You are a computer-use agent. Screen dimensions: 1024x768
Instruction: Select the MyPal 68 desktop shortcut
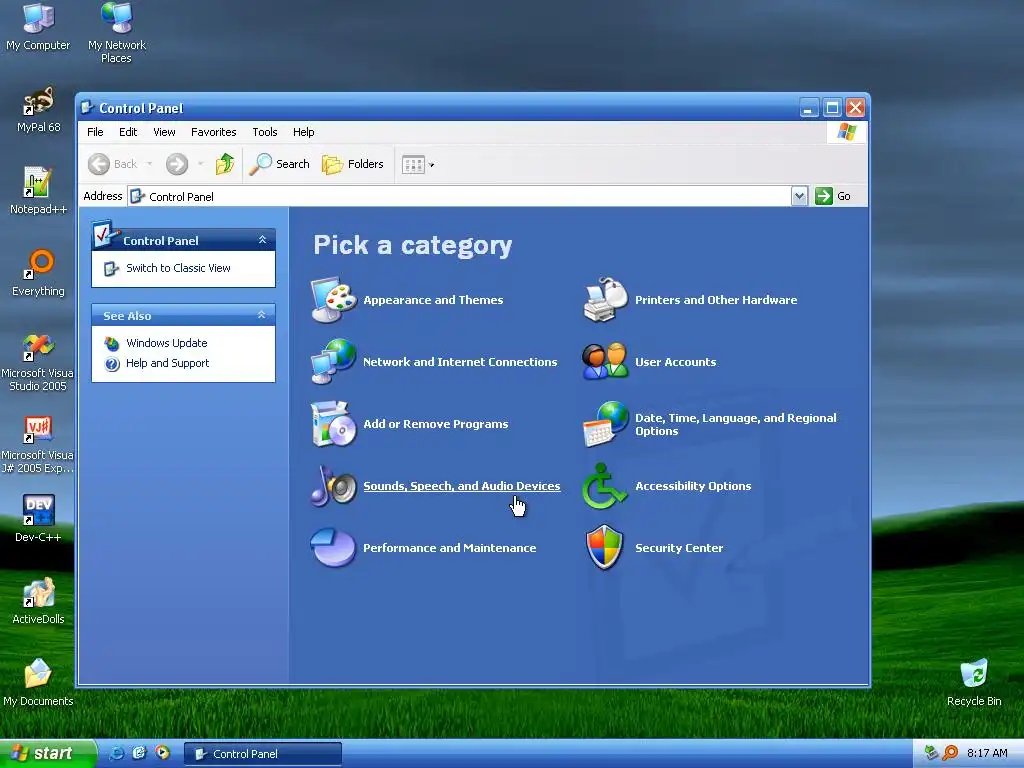(x=39, y=110)
